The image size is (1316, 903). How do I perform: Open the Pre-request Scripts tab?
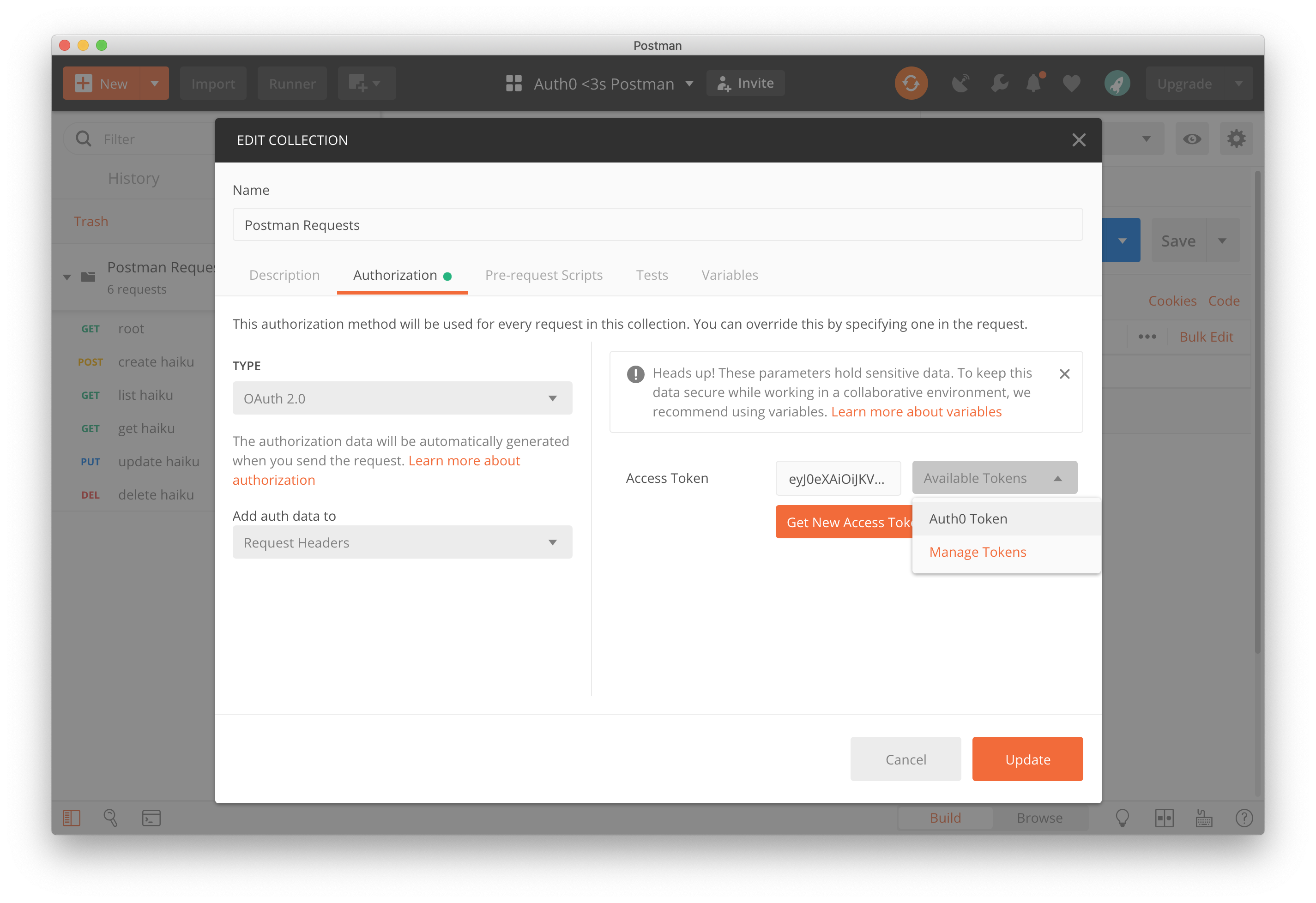tap(543, 275)
